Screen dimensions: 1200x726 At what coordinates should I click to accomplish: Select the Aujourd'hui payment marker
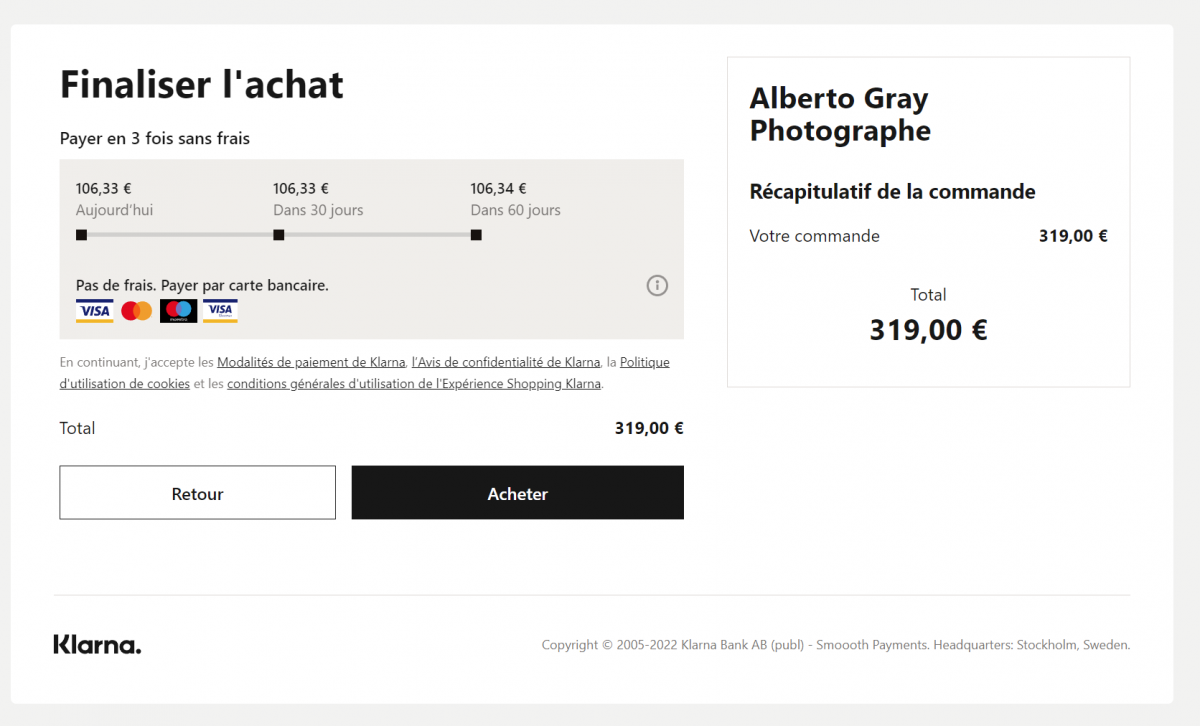click(81, 235)
